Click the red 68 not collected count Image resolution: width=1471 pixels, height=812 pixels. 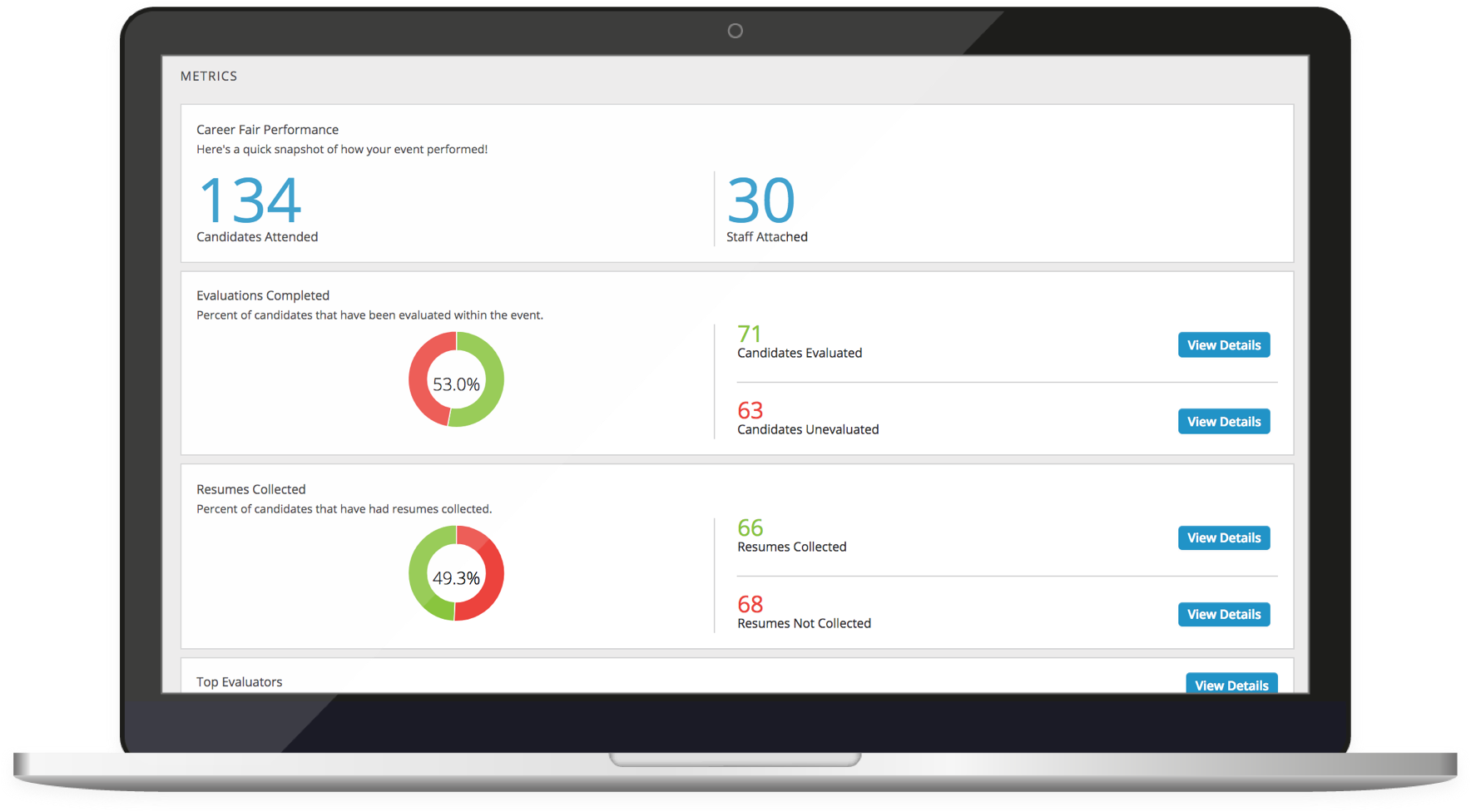750,604
